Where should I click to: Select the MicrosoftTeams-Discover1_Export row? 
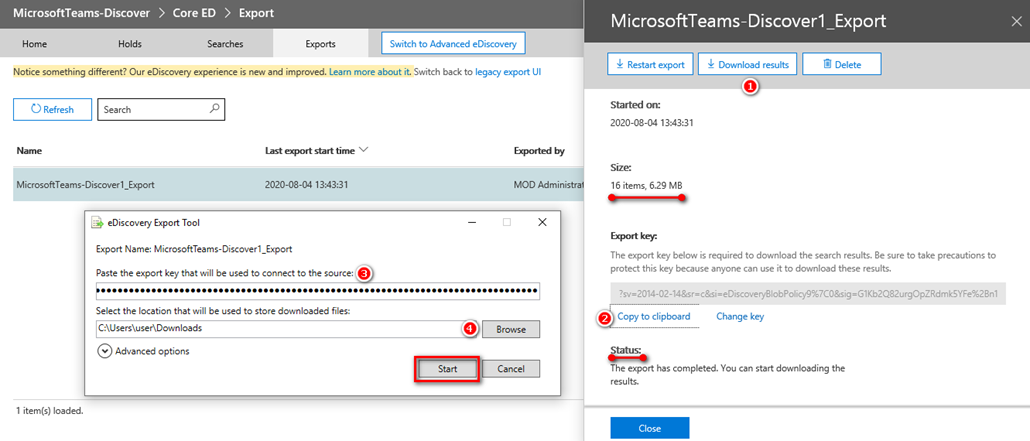(298, 185)
